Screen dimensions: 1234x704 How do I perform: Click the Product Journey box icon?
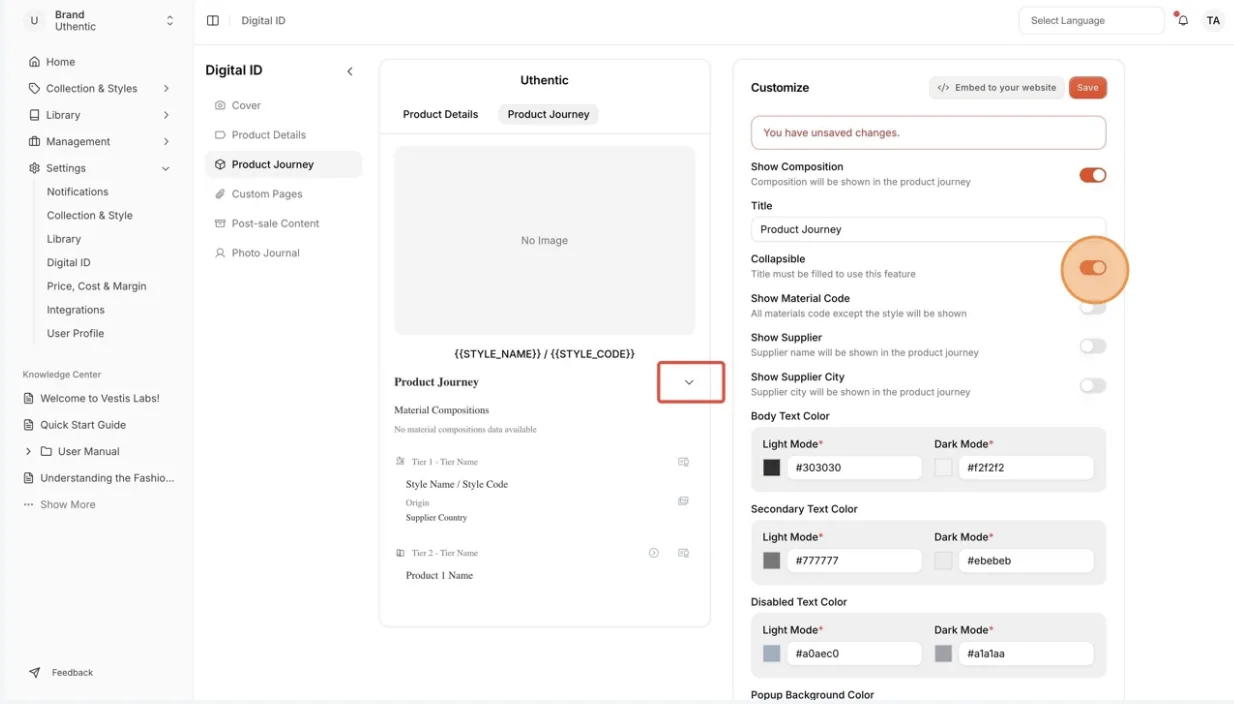[x=220, y=164]
